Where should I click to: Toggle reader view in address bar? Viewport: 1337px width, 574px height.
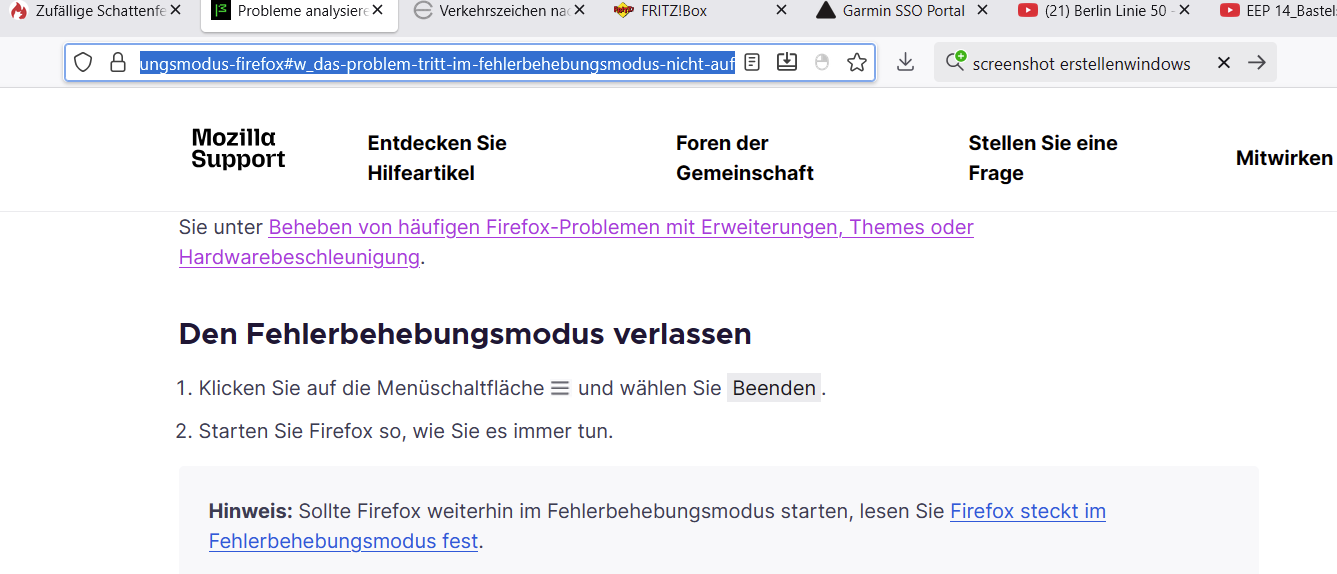(752, 62)
